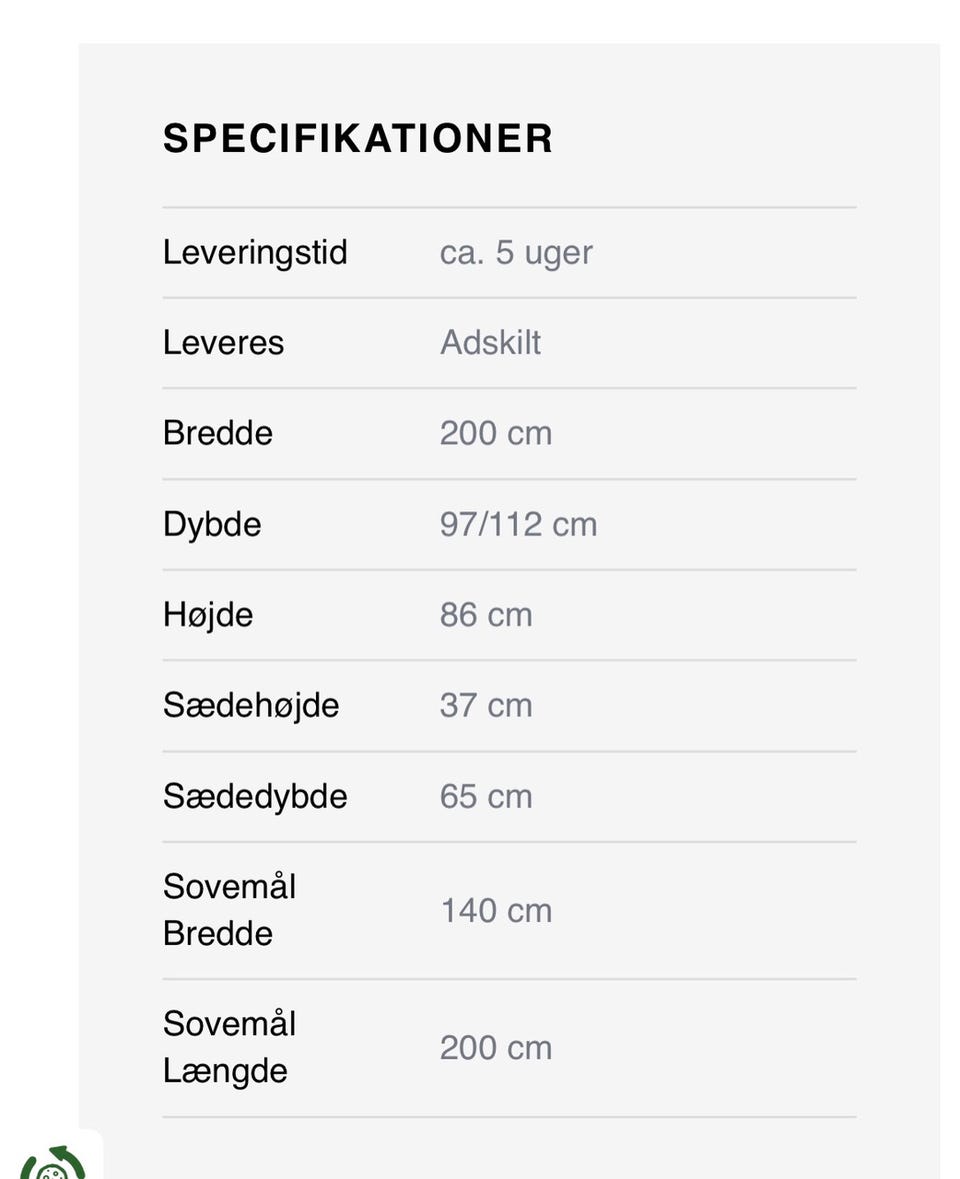Click the green cookie consent icon
The image size is (960, 1179).
point(52,1164)
